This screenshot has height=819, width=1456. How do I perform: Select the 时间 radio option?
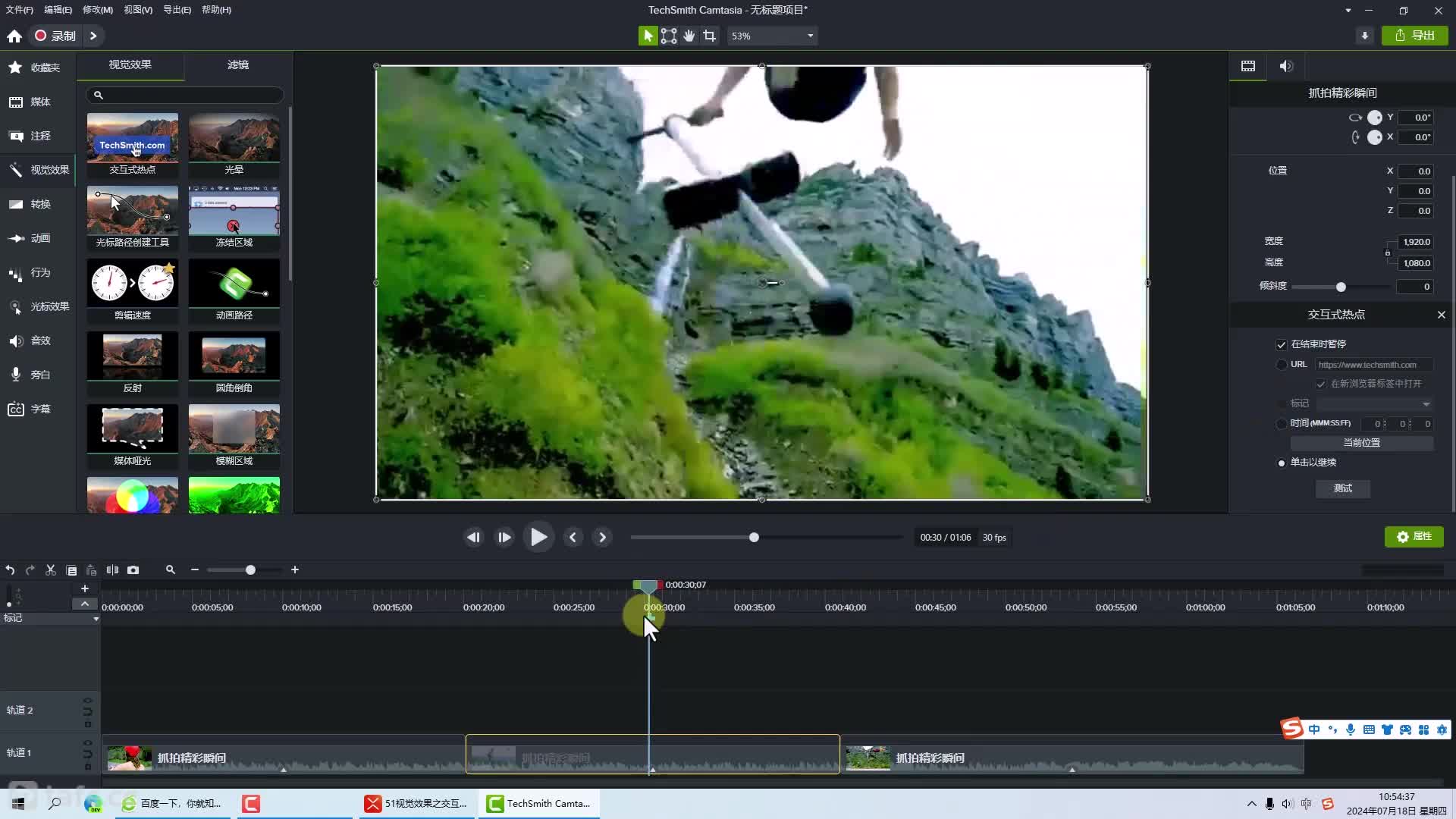point(1282,424)
